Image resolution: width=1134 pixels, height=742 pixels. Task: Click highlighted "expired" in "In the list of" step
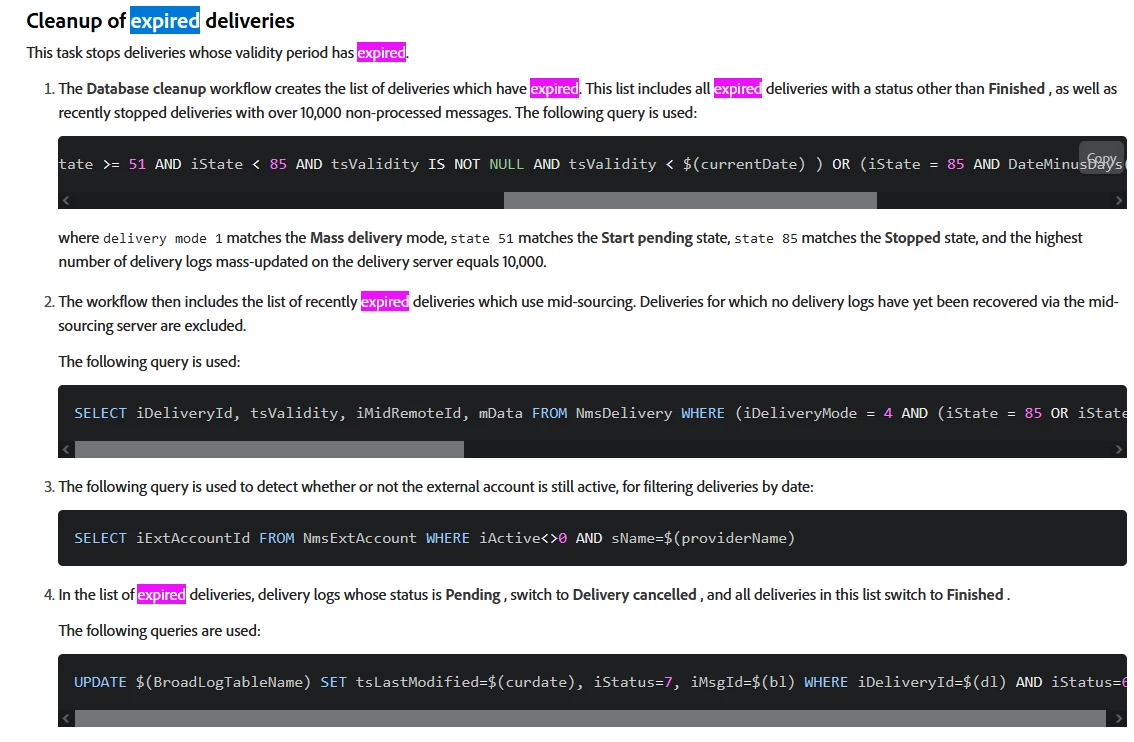tap(161, 594)
